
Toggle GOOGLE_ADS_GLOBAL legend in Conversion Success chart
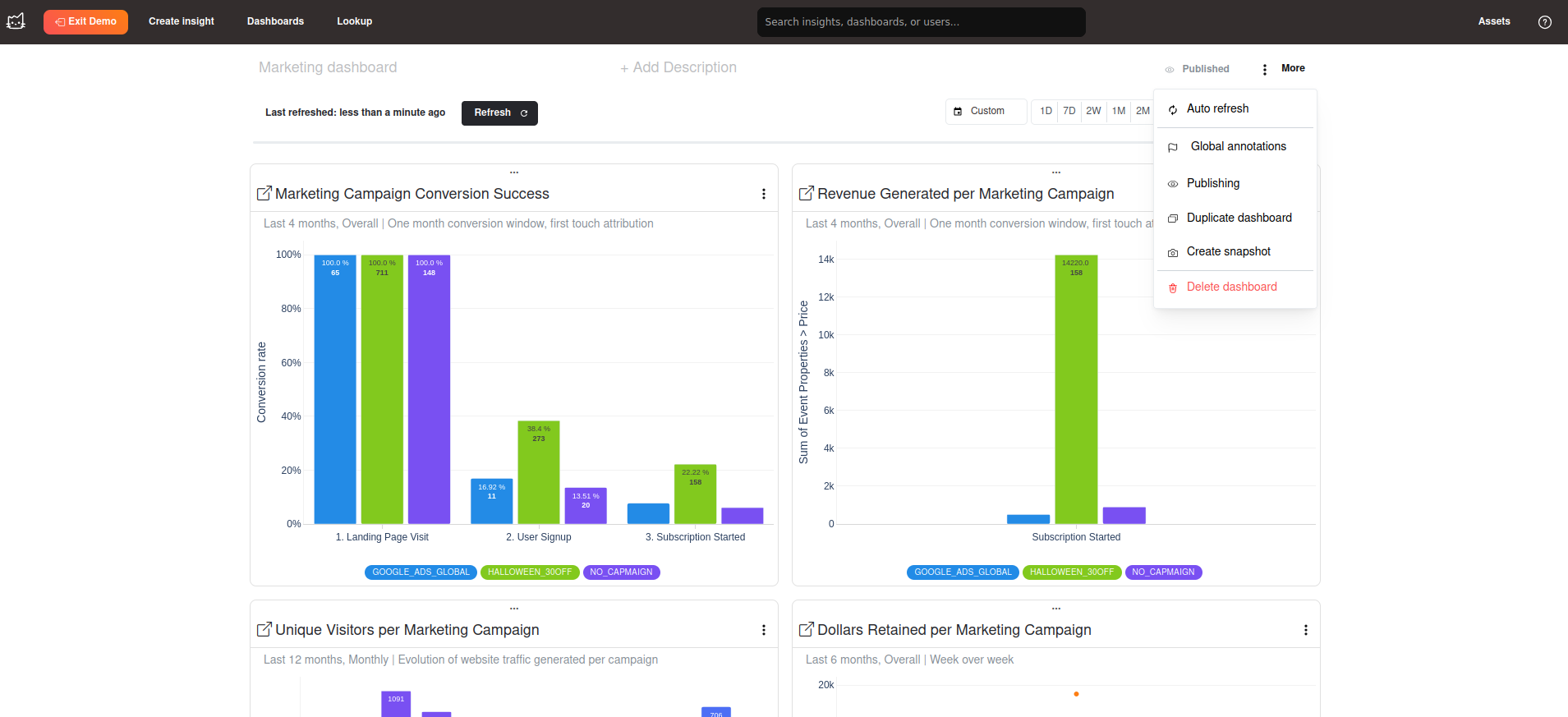(421, 572)
